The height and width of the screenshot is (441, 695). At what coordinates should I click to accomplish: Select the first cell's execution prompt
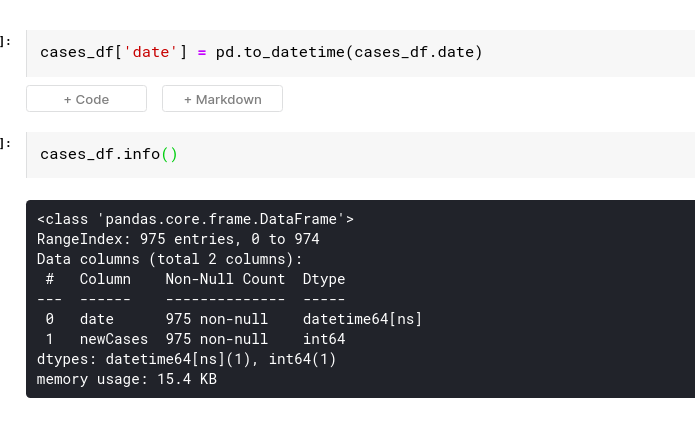point(6,42)
